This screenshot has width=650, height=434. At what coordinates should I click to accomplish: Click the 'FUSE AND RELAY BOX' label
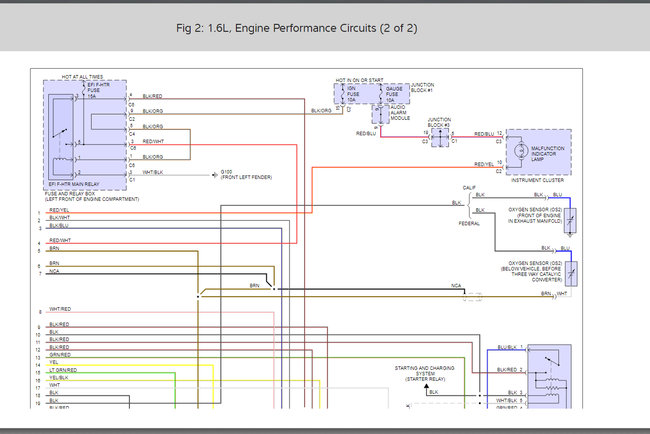pyautogui.click(x=70, y=194)
